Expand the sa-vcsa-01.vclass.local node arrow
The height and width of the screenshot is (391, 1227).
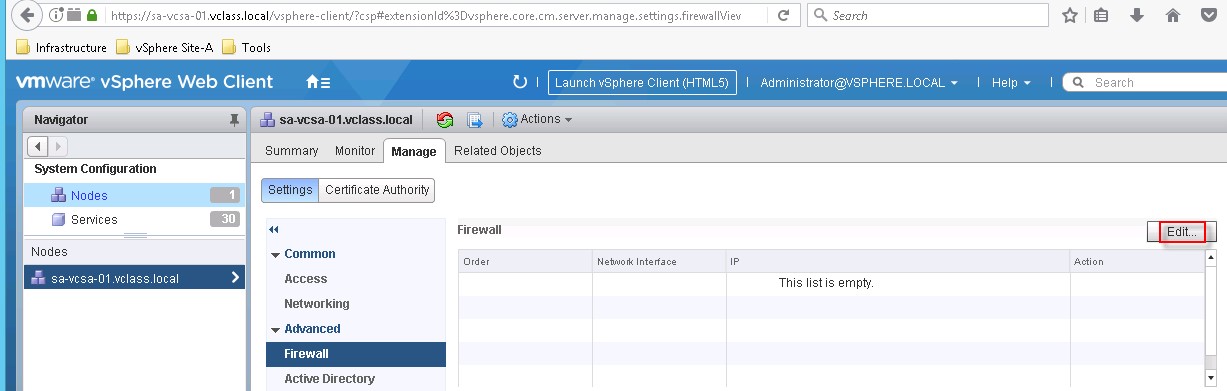236,277
